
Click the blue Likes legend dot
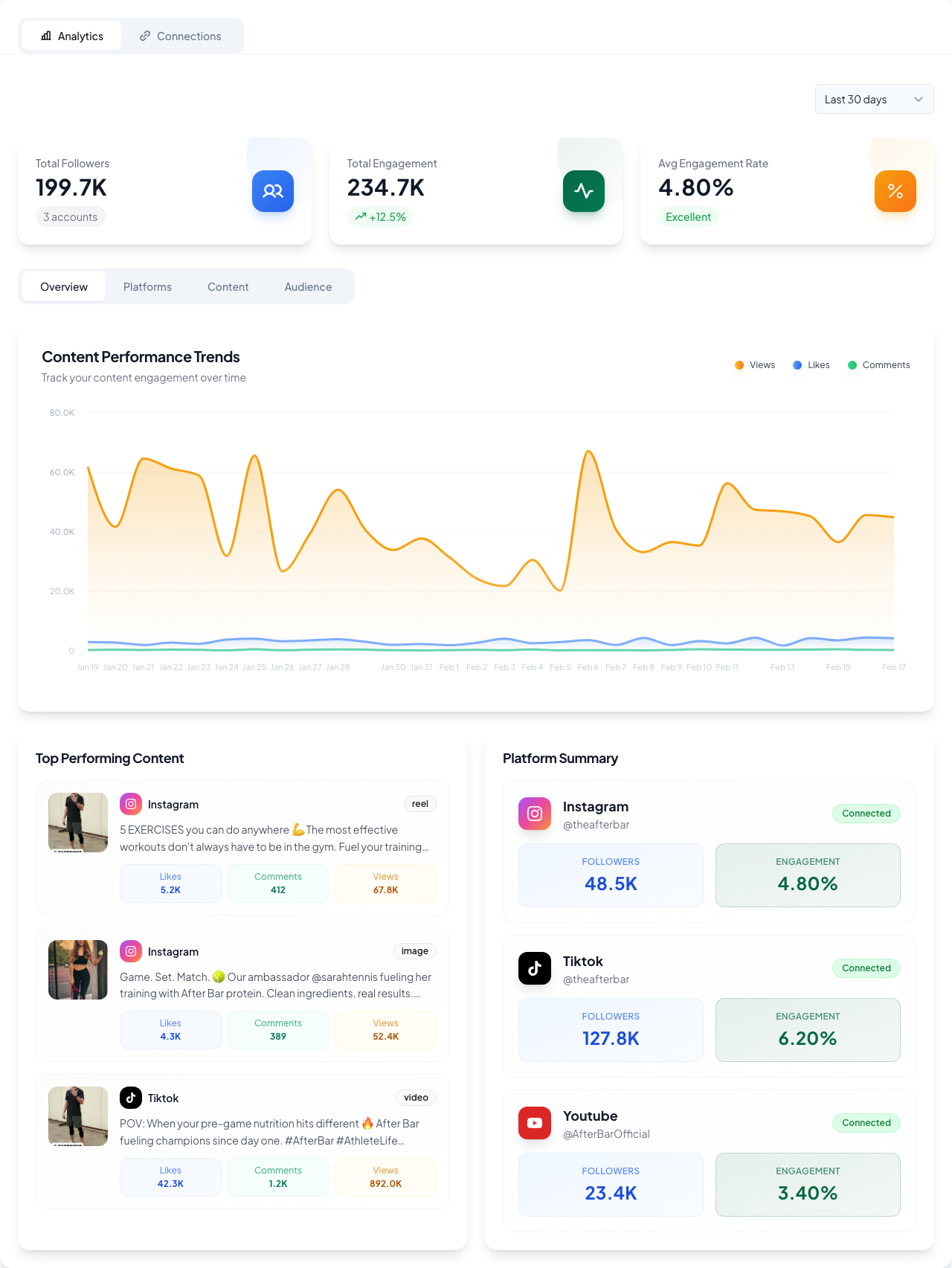[x=797, y=365]
